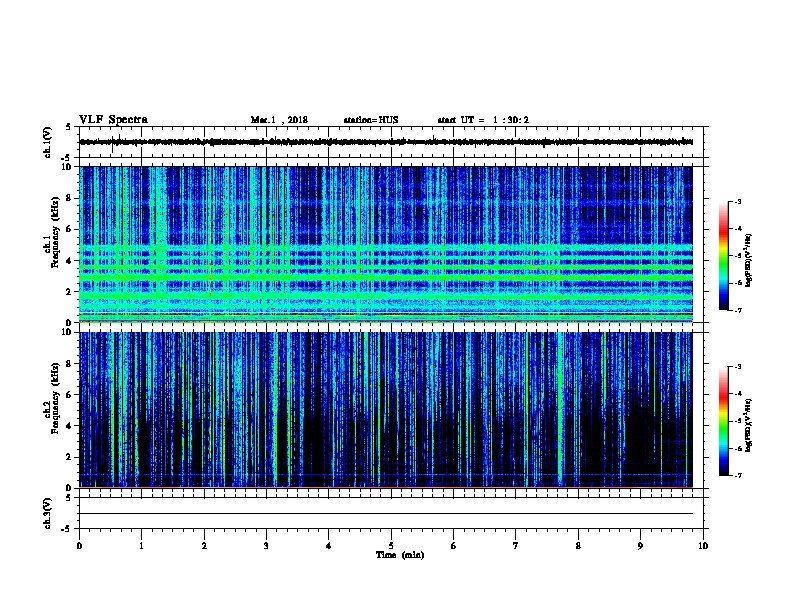Click the "station=HUS" header label
792x612 pixels.
point(371,120)
